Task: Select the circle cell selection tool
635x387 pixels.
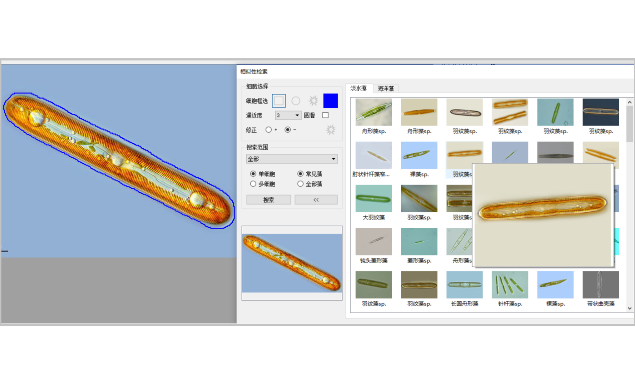Action: (296, 100)
